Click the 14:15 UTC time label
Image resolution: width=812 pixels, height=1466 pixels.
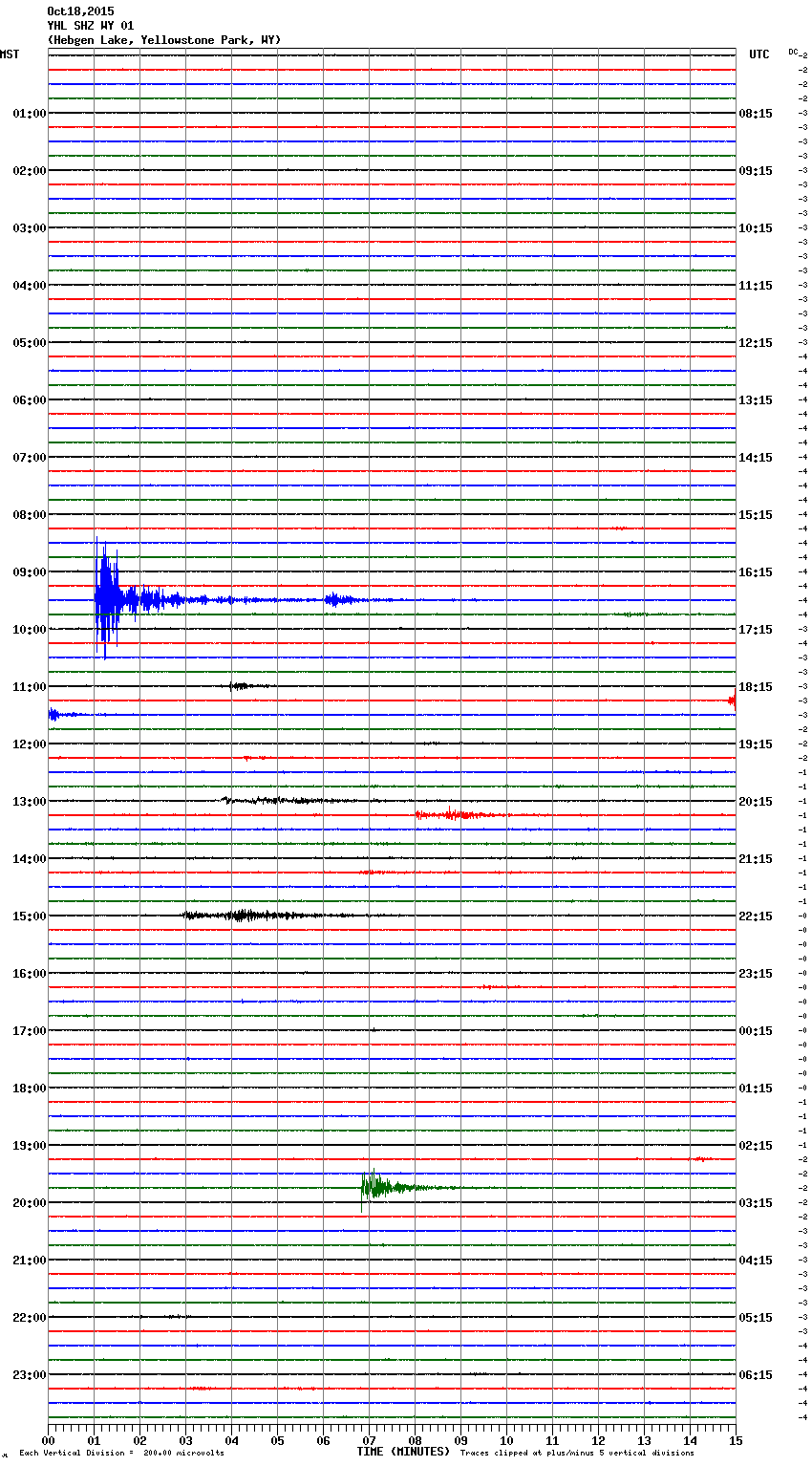click(756, 458)
